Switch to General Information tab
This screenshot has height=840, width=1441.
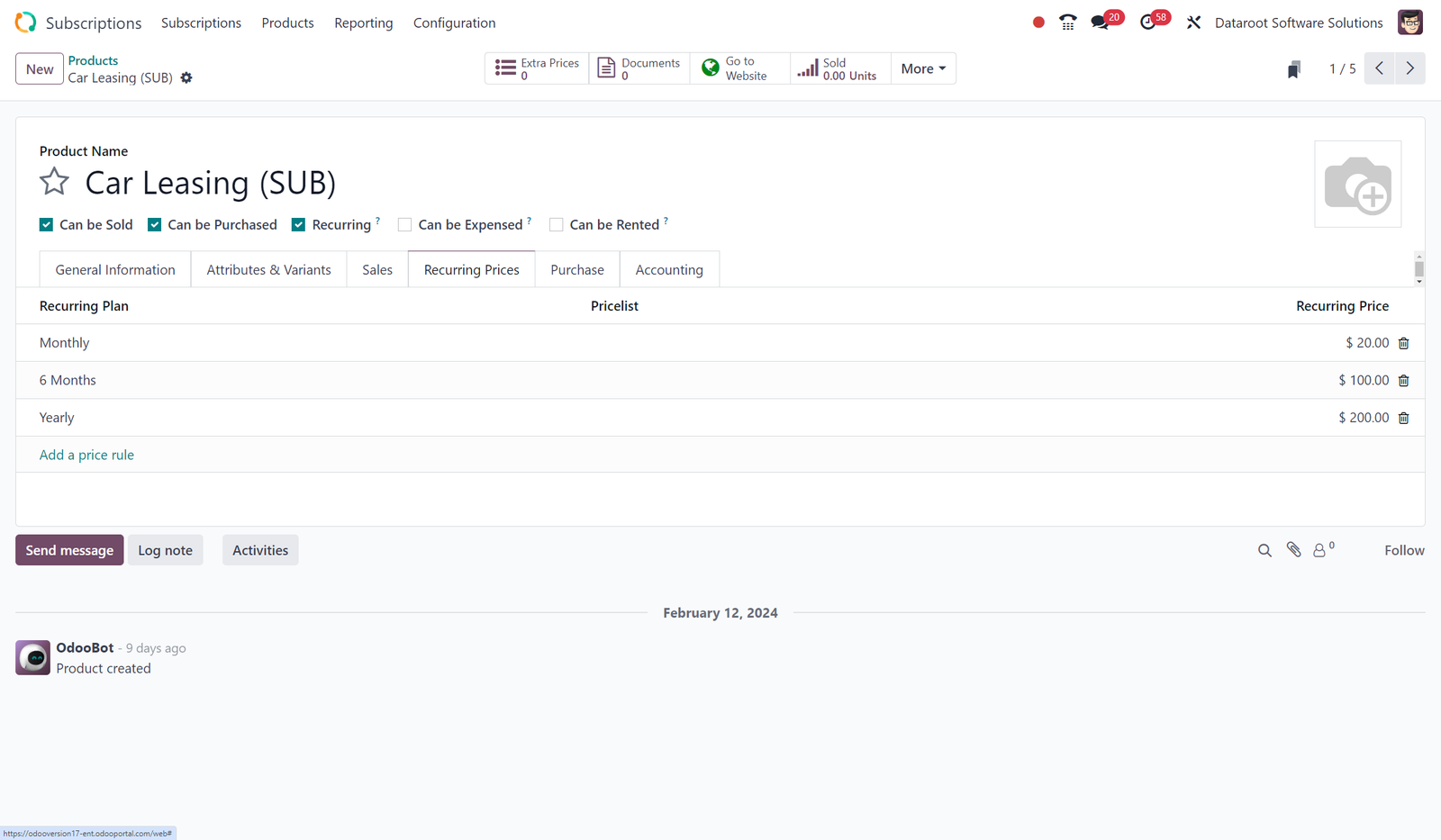(x=115, y=270)
